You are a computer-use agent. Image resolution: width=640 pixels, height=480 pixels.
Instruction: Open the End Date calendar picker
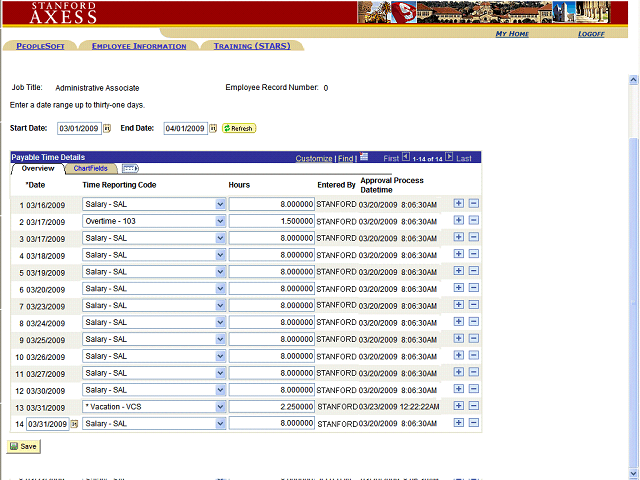pyautogui.click(x=213, y=128)
